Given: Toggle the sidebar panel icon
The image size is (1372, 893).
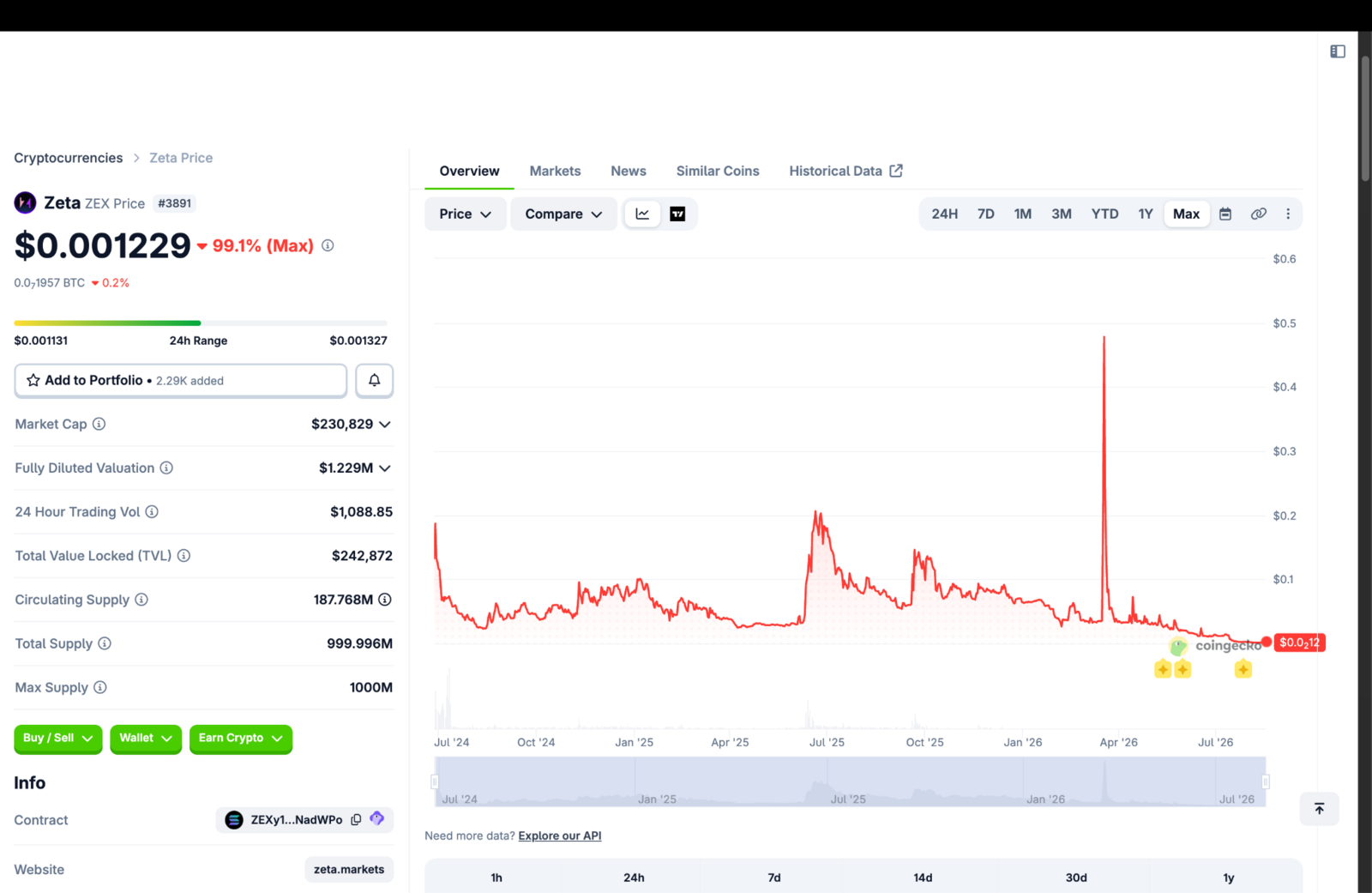Looking at the screenshot, I should [x=1337, y=51].
